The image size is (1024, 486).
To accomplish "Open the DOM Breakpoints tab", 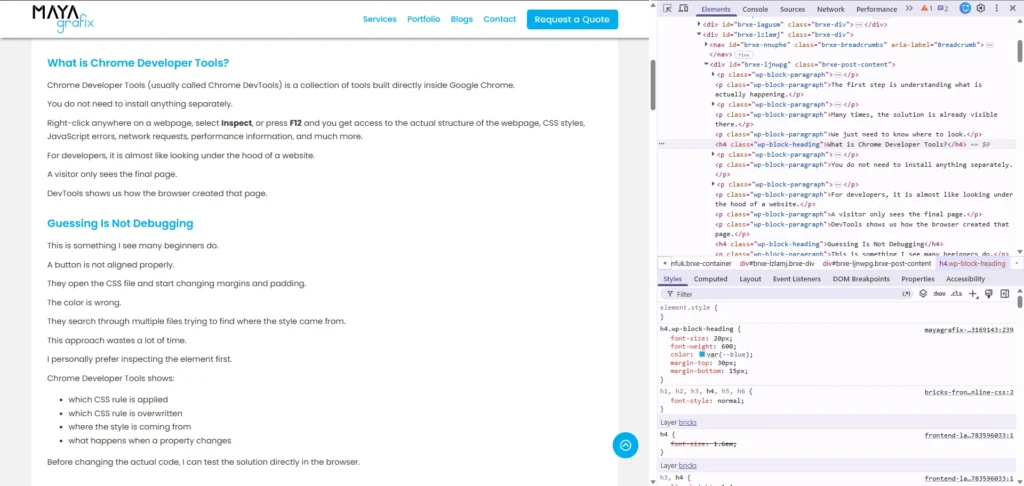I will (x=861, y=279).
